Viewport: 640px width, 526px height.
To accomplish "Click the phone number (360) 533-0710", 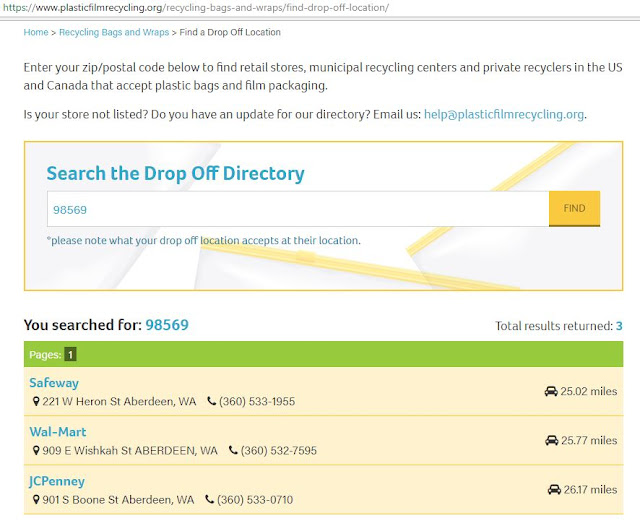I will tap(255, 499).
